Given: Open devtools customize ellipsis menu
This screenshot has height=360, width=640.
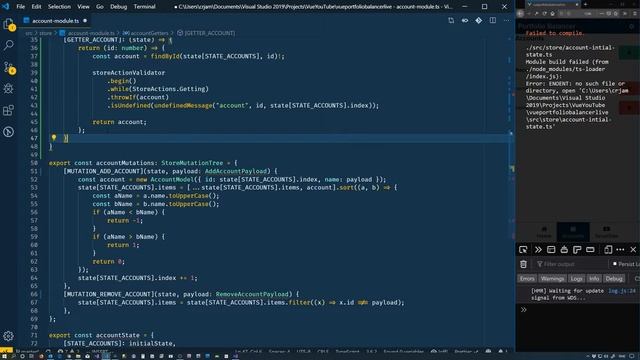Looking at the screenshot, I should (620, 249).
